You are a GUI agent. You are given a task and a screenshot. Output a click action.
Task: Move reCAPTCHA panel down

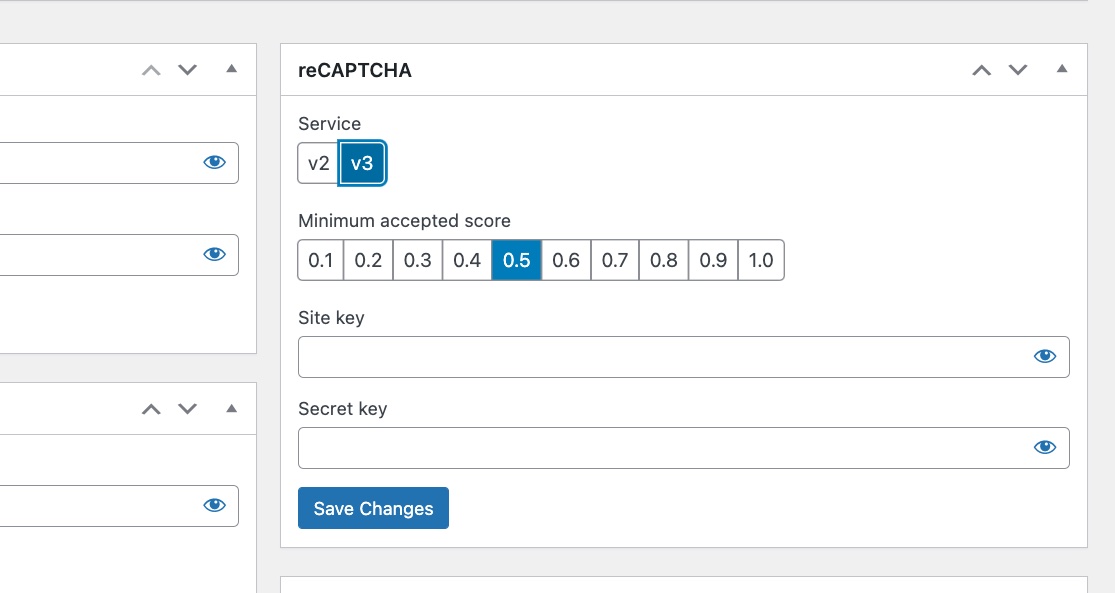(1018, 70)
